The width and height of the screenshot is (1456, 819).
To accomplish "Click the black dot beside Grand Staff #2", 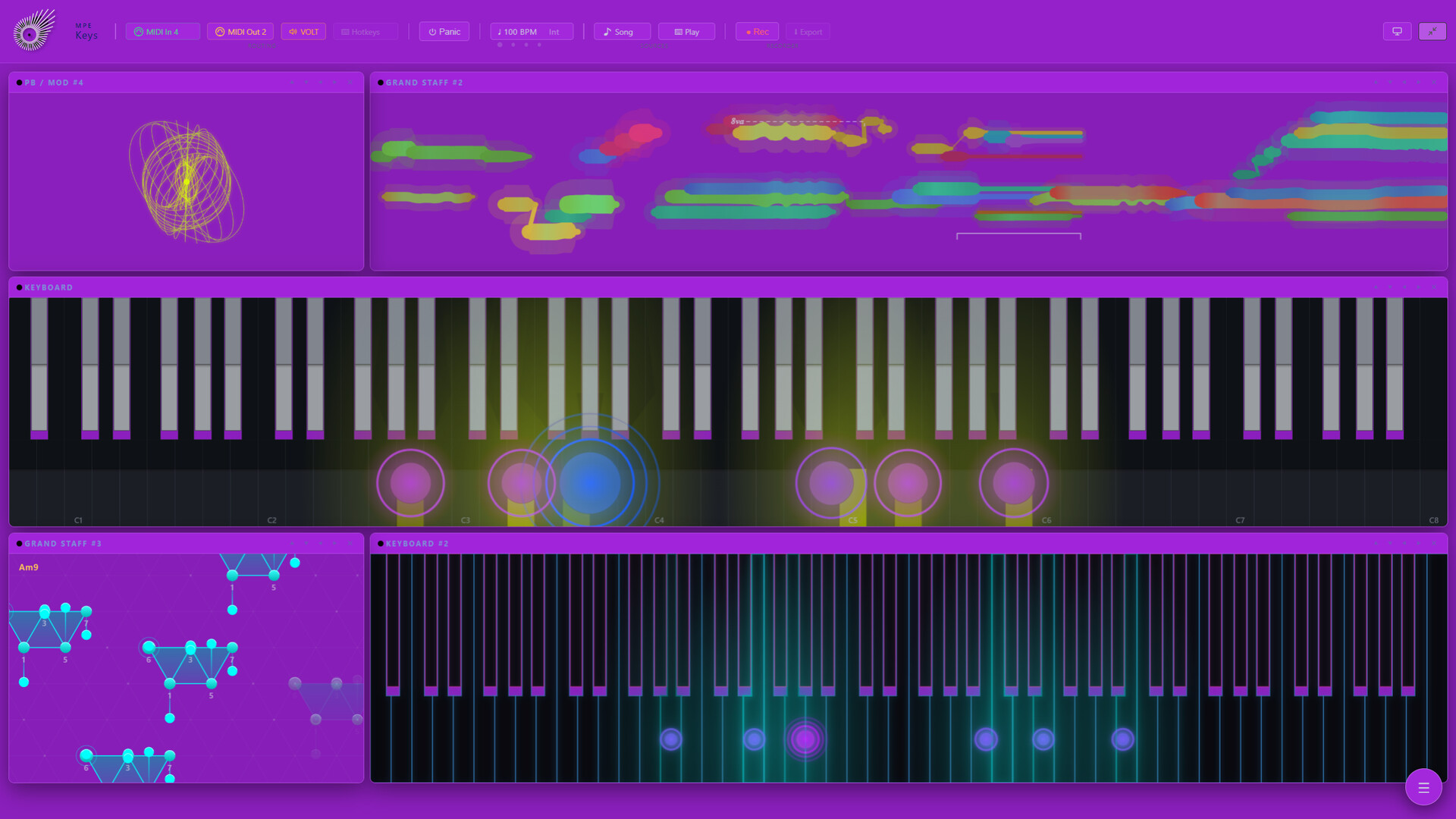I will (381, 83).
